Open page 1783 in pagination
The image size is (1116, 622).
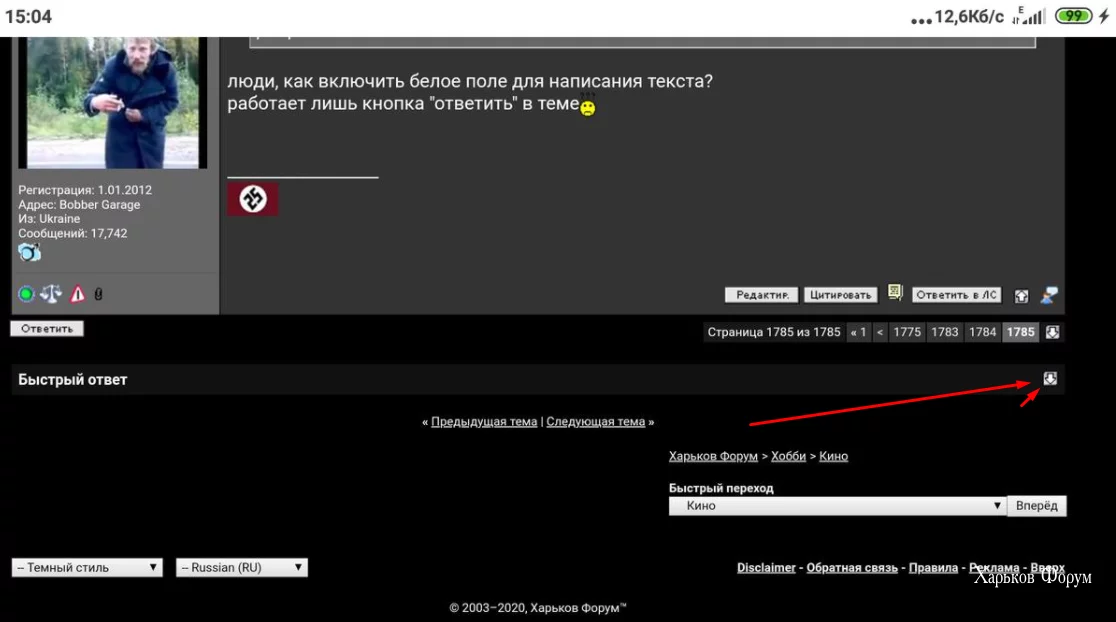(x=945, y=332)
